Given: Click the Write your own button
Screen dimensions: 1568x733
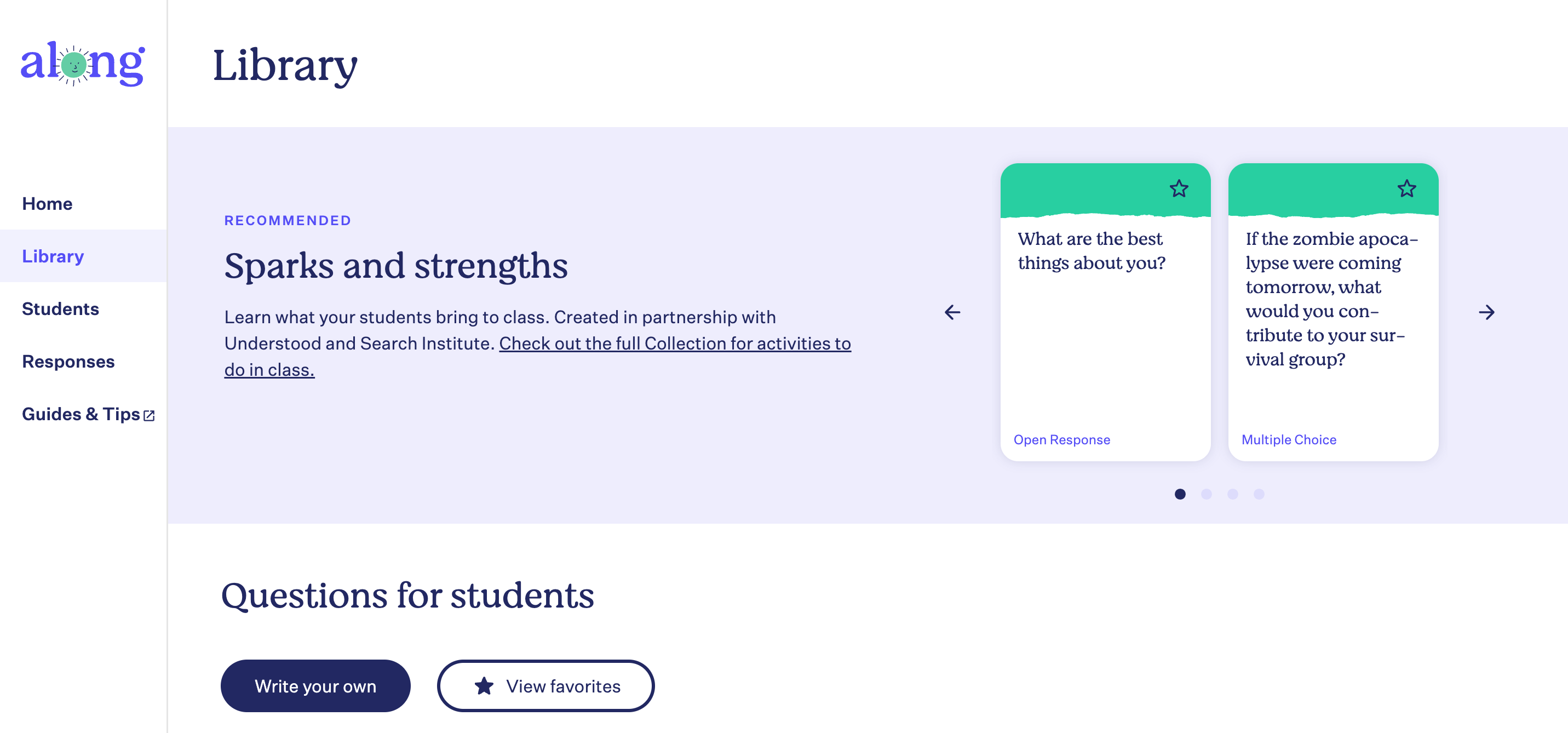Looking at the screenshot, I should point(315,686).
